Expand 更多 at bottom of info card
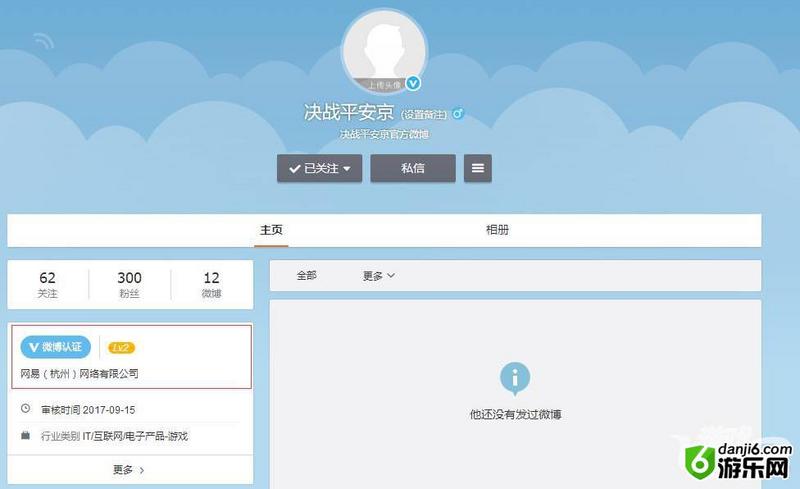800x489 pixels. point(130,470)
